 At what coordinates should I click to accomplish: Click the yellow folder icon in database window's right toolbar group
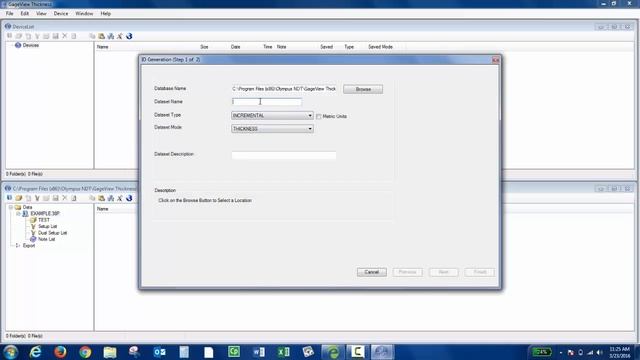tap(102, 198)
